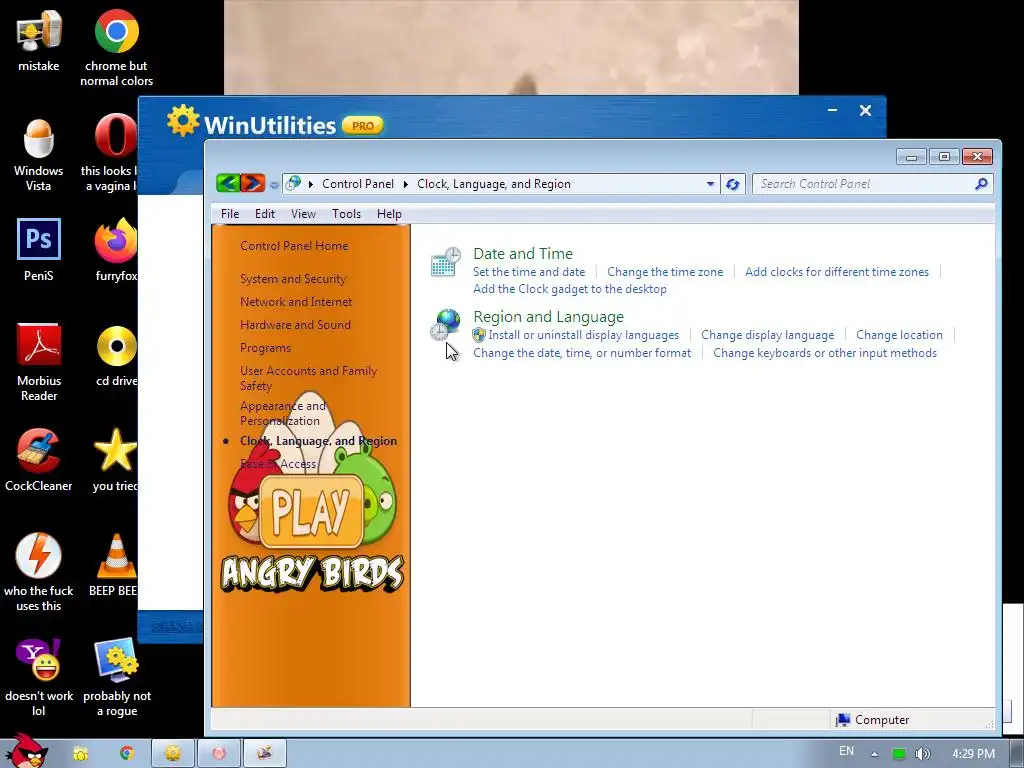Open Programs category in sidebar
This screenshot has width=1024, height=768.
[x=265, y=348]
